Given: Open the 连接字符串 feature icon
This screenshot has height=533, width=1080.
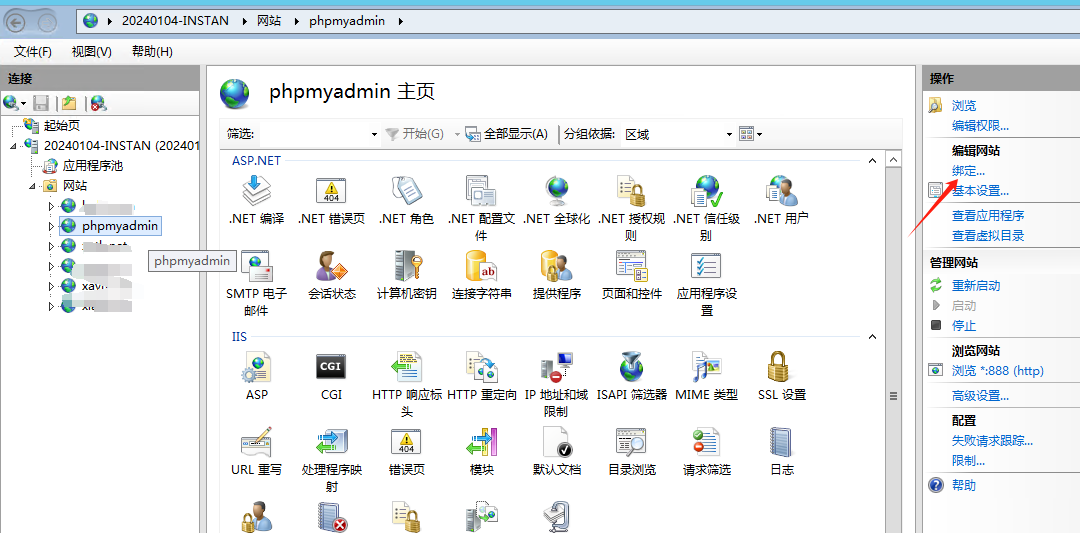Looking at the screenshot, I should (x=481, y=266).
